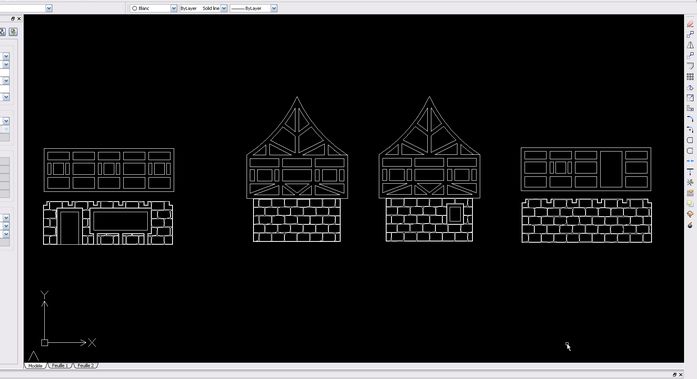Viewport: 700px width, 379px height.
Task: Select the curved arc Trim tool icon
Action: point(691,119)
